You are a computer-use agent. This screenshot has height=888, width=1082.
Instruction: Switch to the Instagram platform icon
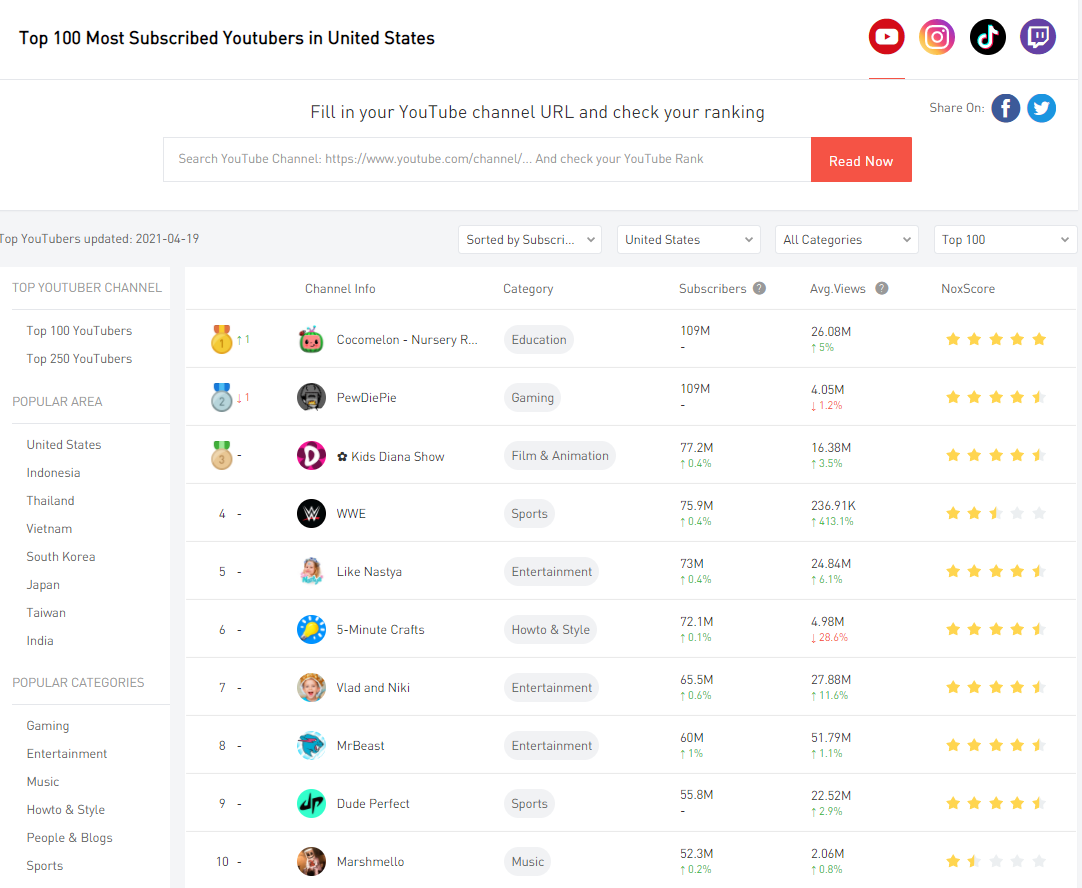937,36
